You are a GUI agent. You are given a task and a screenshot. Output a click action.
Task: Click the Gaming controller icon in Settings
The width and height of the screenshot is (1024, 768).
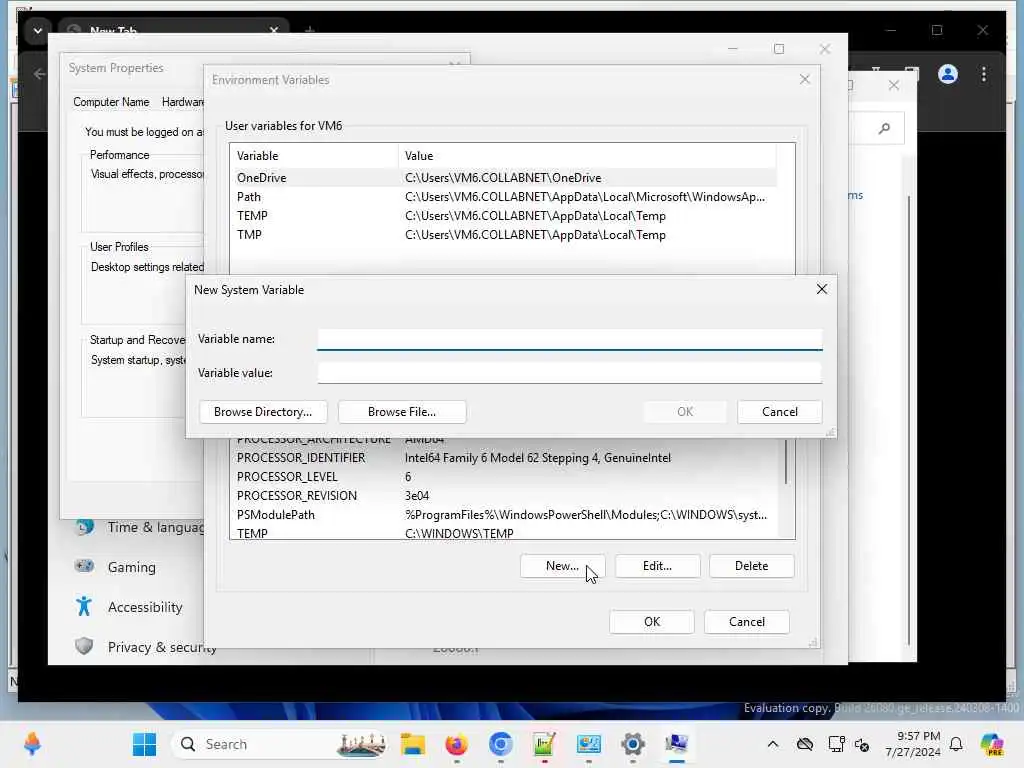84,566
